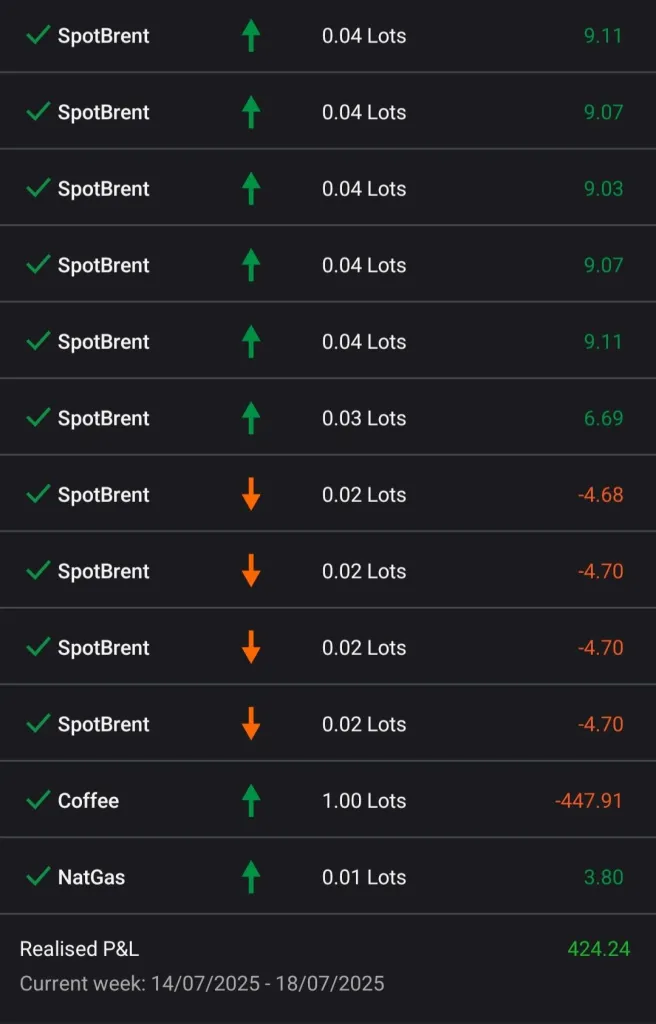Click the 3.80 profit amount
656x1024 pixels.
tap(603, 877)
